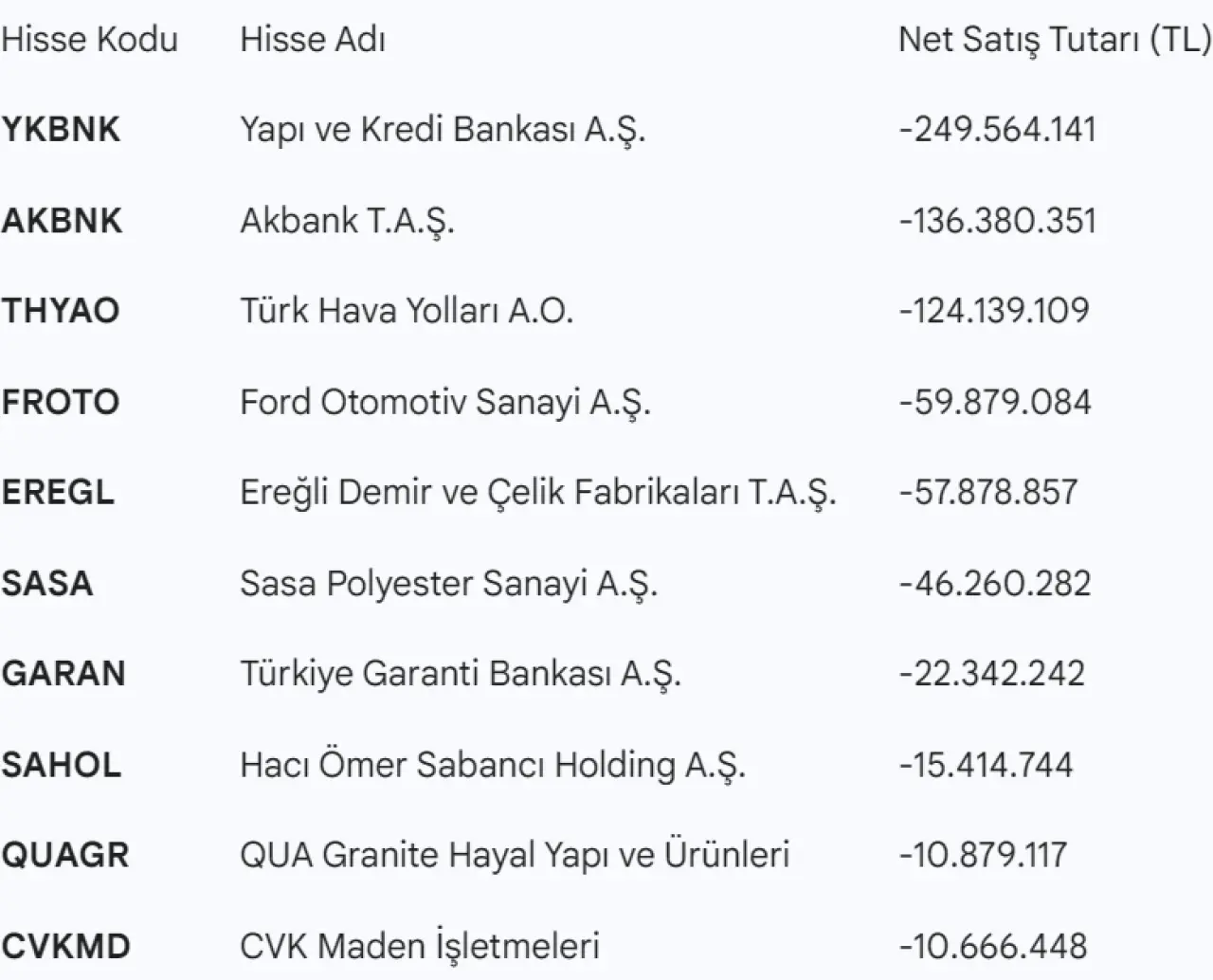Click the THYAO stock code
1213x980 pixels.
click(x=61, y=311)
